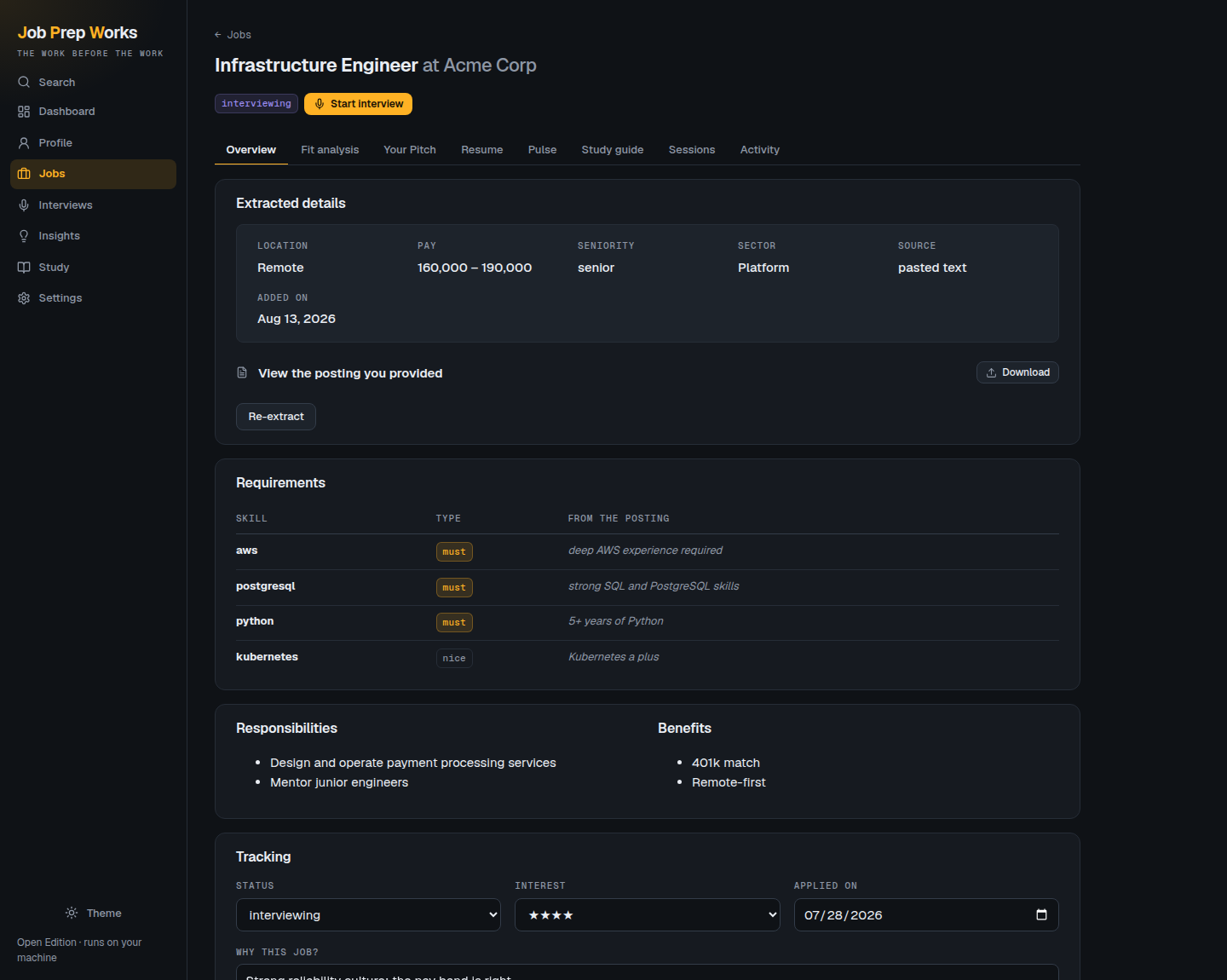Open the Activity tab

760,150
